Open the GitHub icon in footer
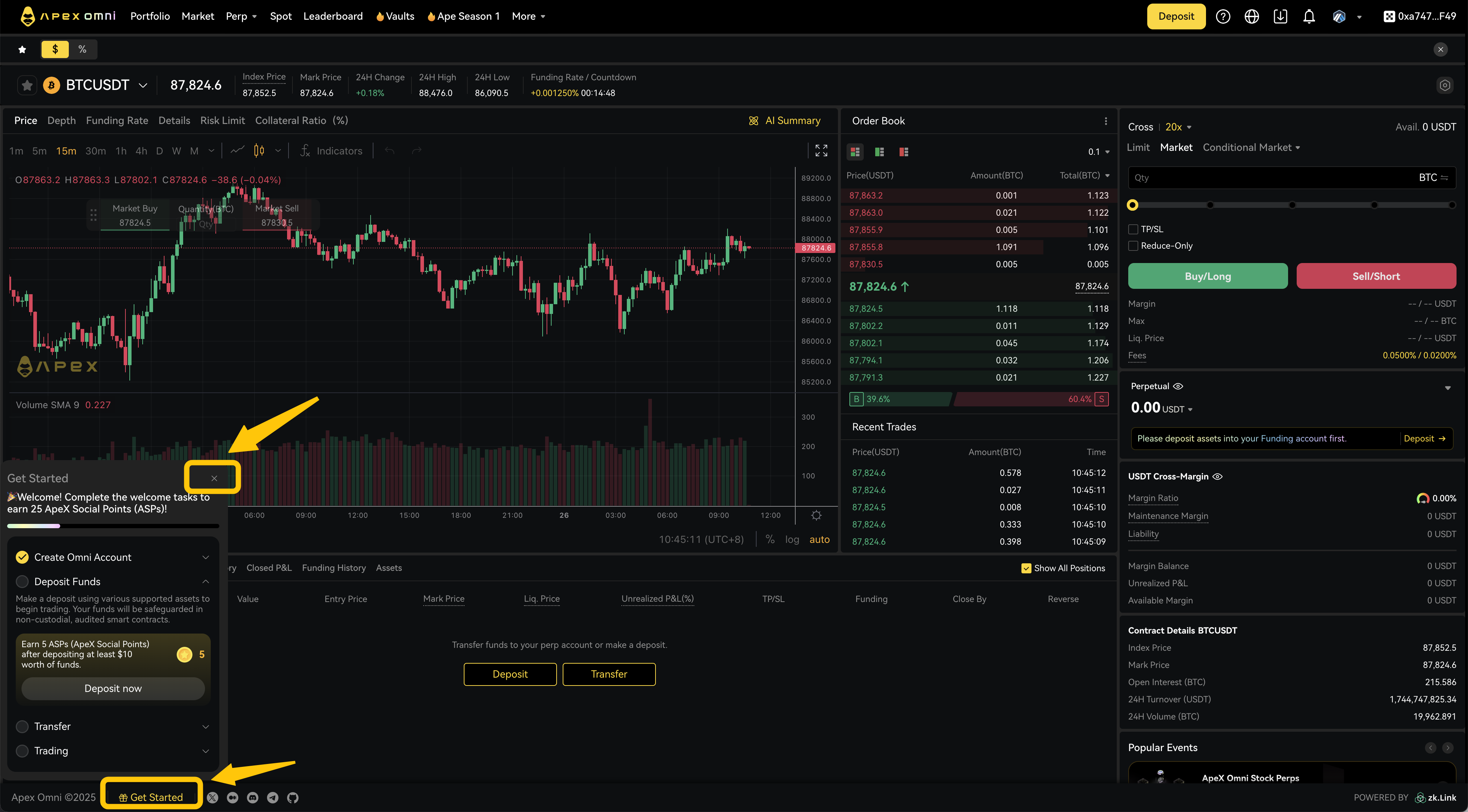Viewport: 1468px width, 812px height. [292, 797]
